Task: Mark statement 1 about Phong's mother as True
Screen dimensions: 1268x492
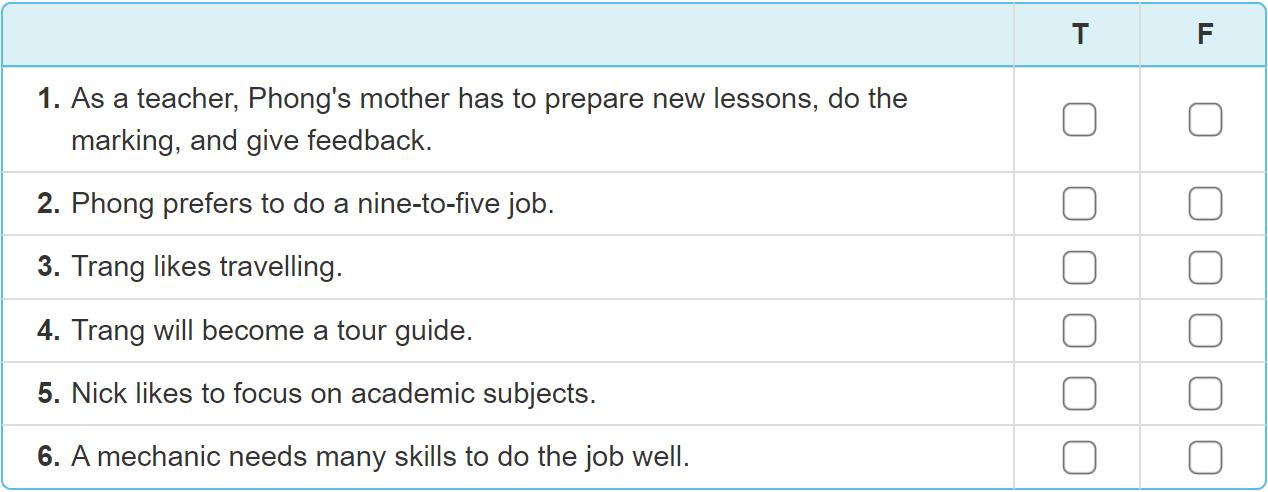Action: coord(1079,120)
